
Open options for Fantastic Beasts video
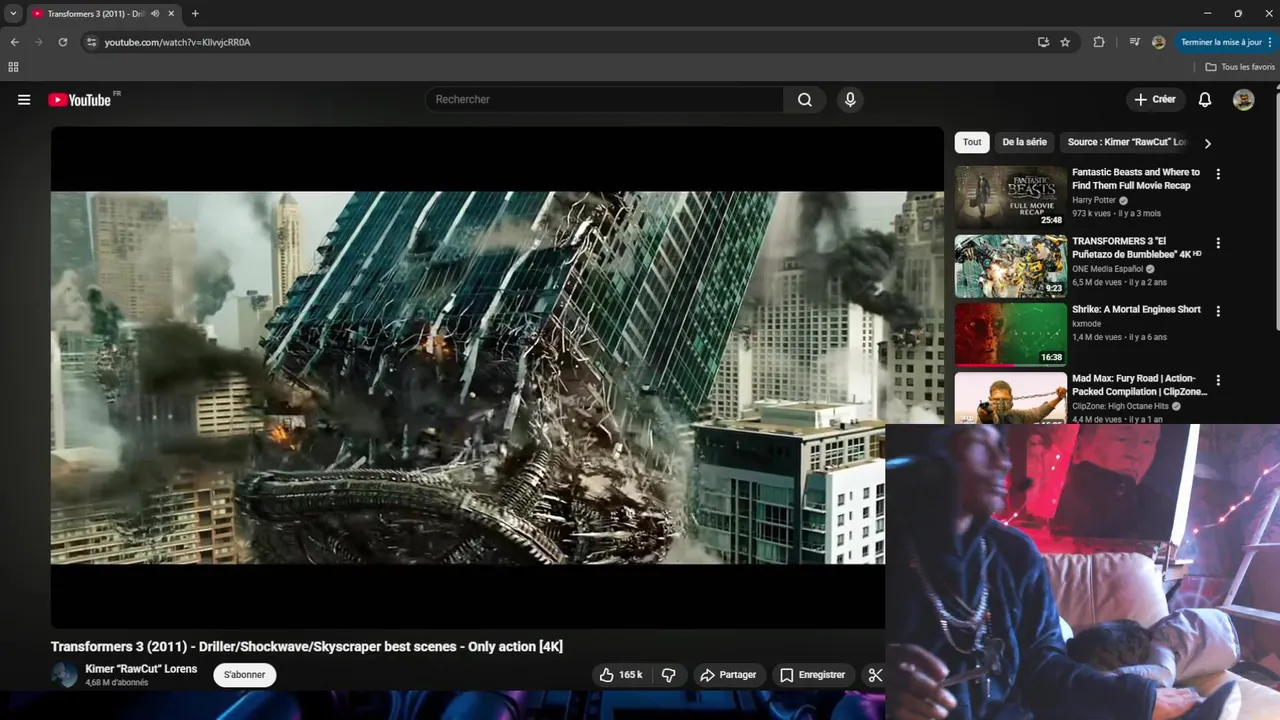point(1218,174)
